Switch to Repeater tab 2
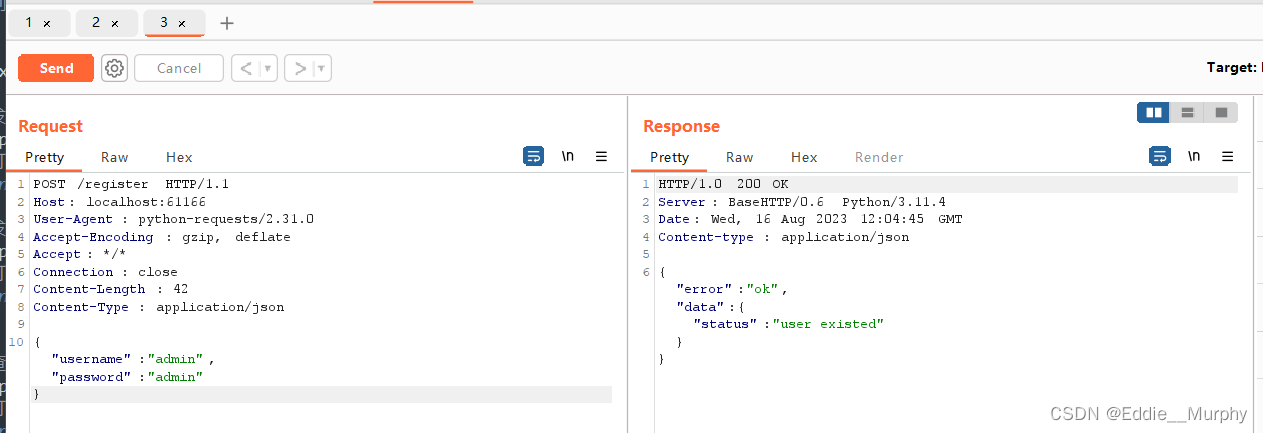This screenshot has width=1263, height=433. pos(96,22)
